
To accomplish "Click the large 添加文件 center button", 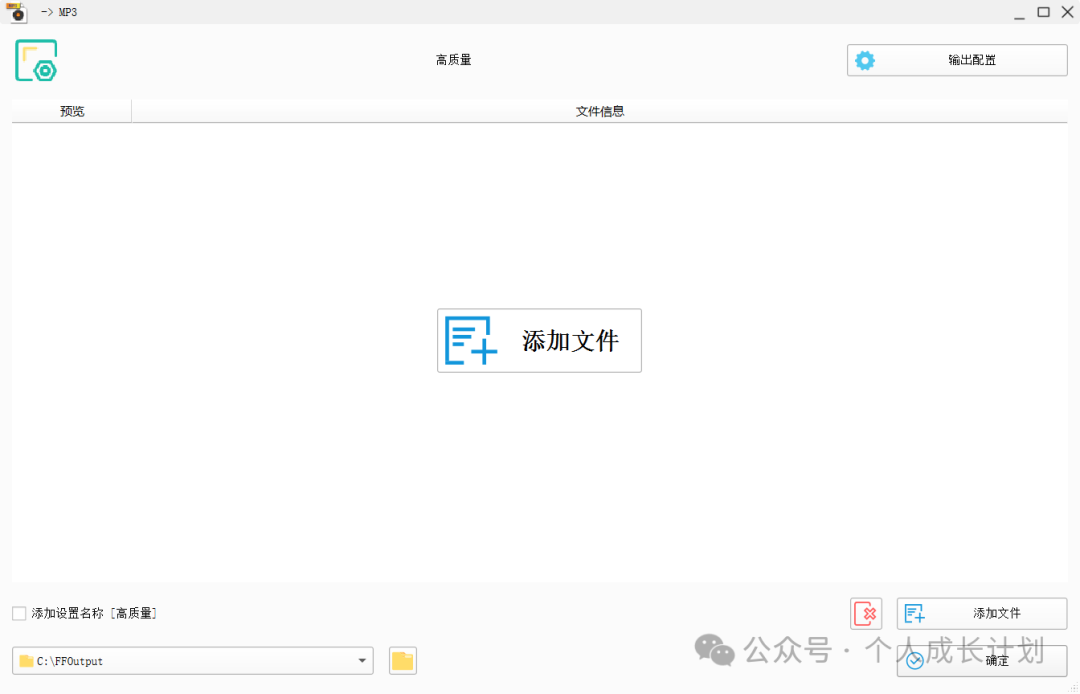I will [539, 340].
